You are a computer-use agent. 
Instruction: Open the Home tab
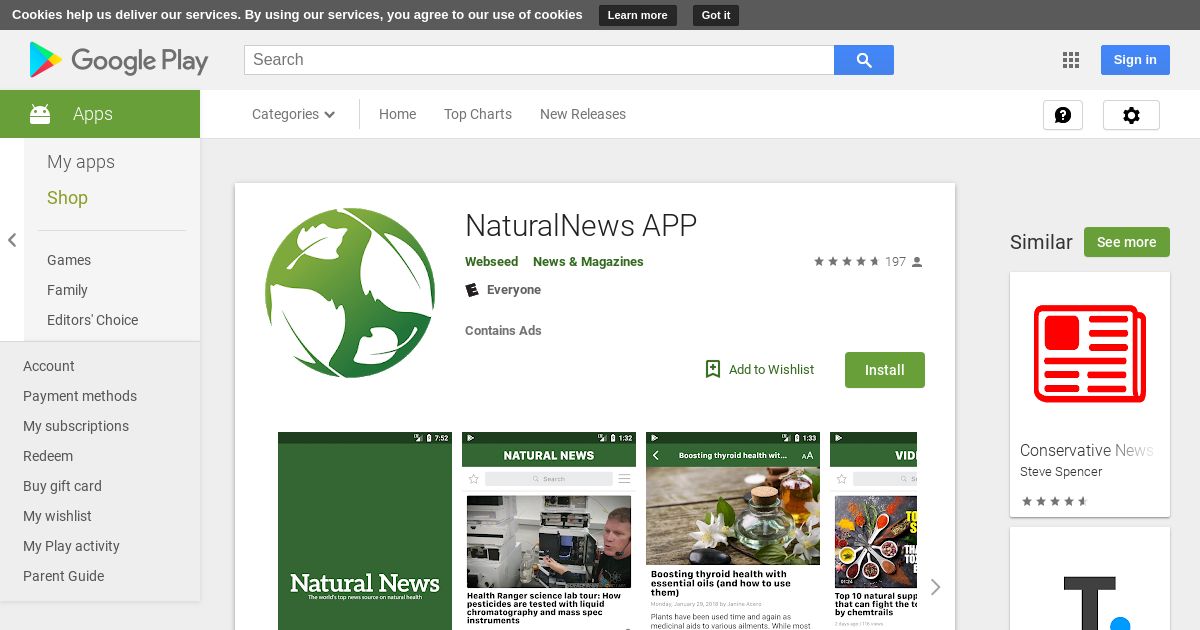(397, 114)
